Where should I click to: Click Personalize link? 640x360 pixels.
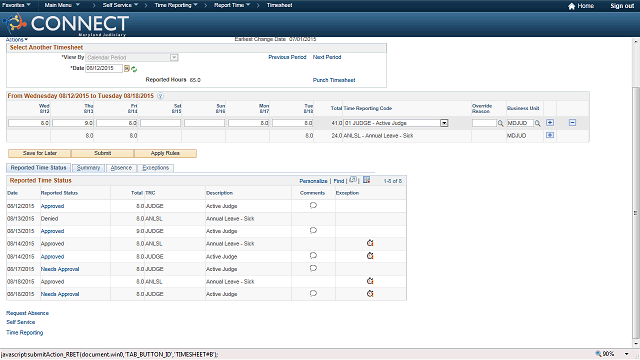click(313, 181)
